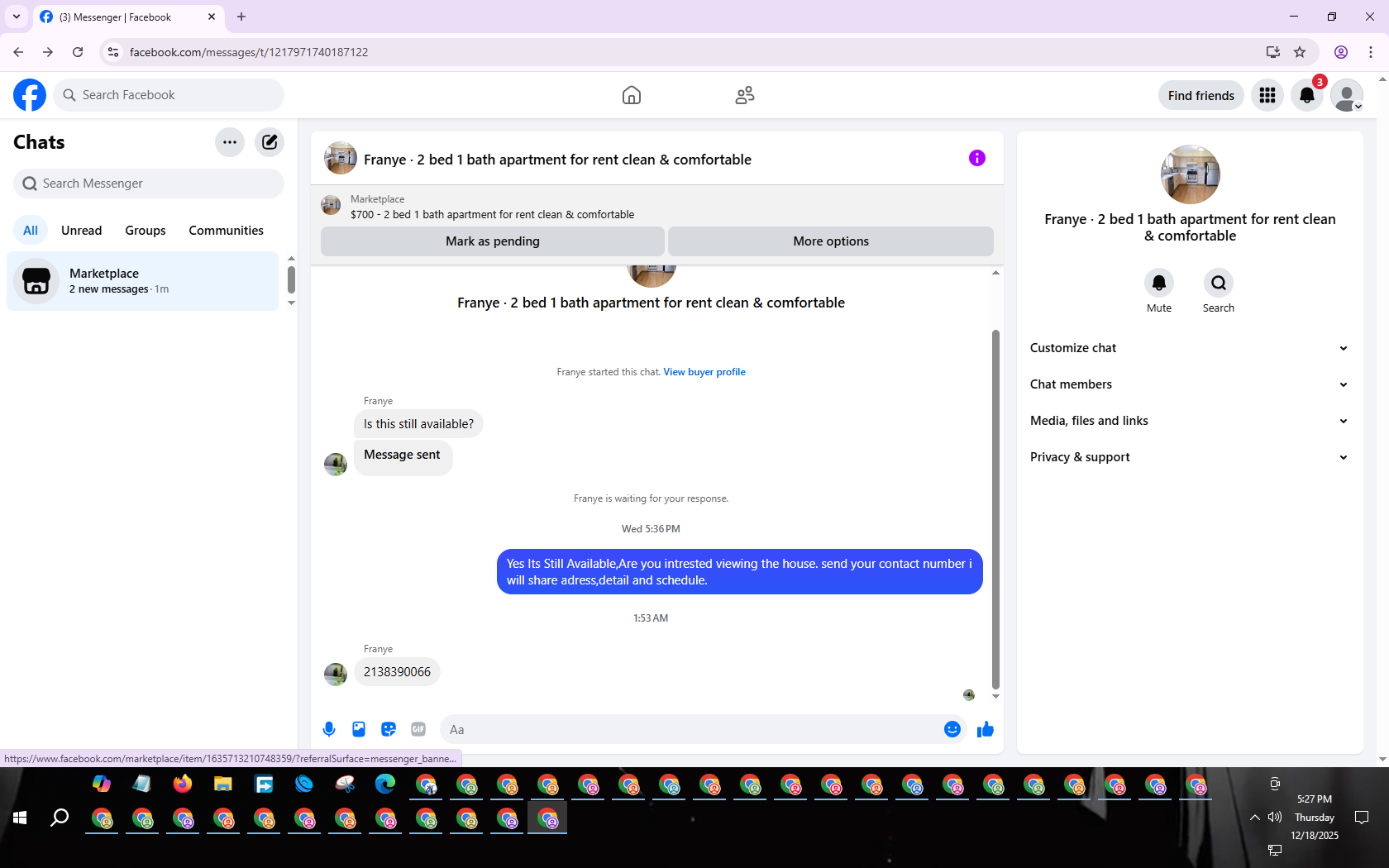
Task: Select the Messenger | Facebook browser tab
Action: pyautogui.click(x=128, y=17)
